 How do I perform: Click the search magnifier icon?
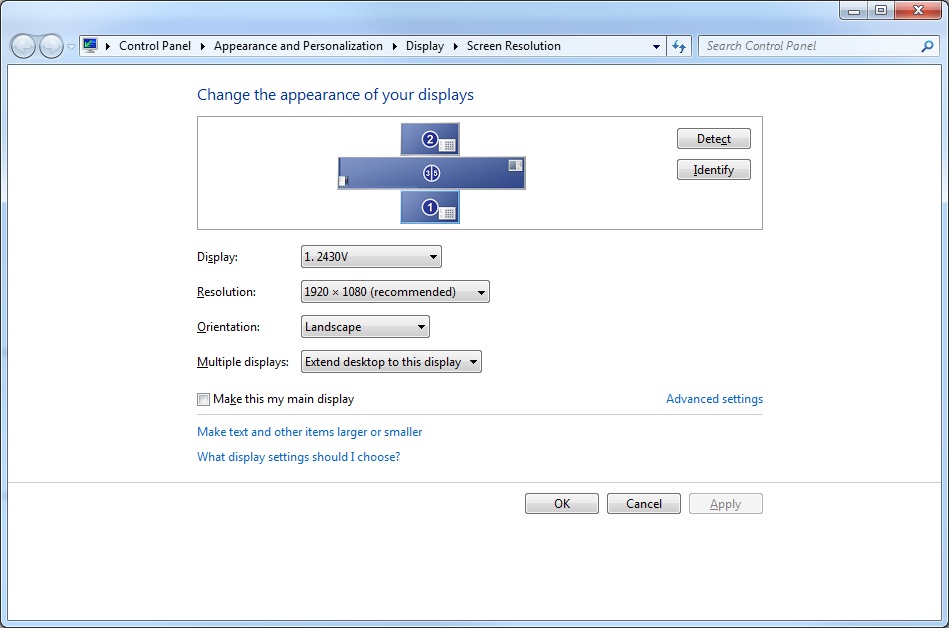[x=927, y=46]
